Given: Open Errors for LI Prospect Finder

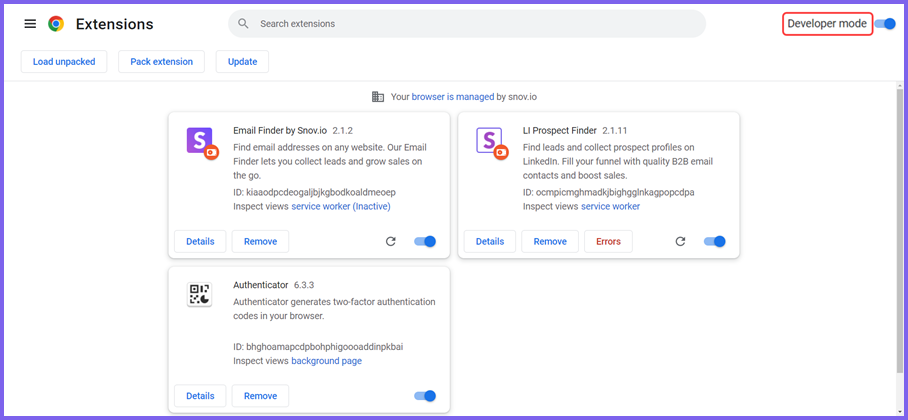Looking at the screenshot, I should tap(608, 242).
